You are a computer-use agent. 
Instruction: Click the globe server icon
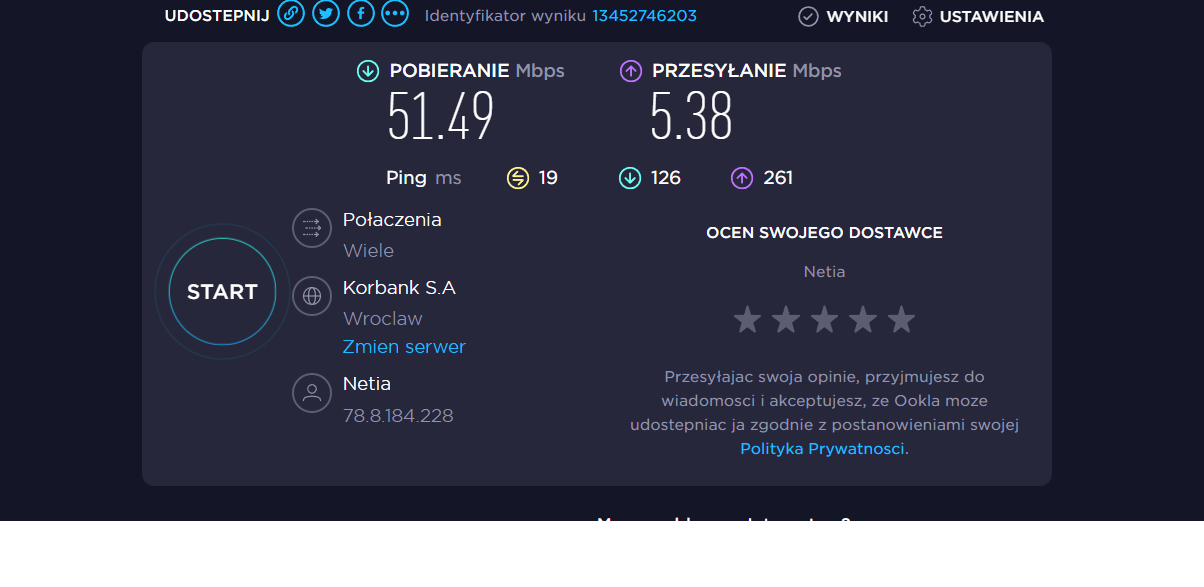312,296
